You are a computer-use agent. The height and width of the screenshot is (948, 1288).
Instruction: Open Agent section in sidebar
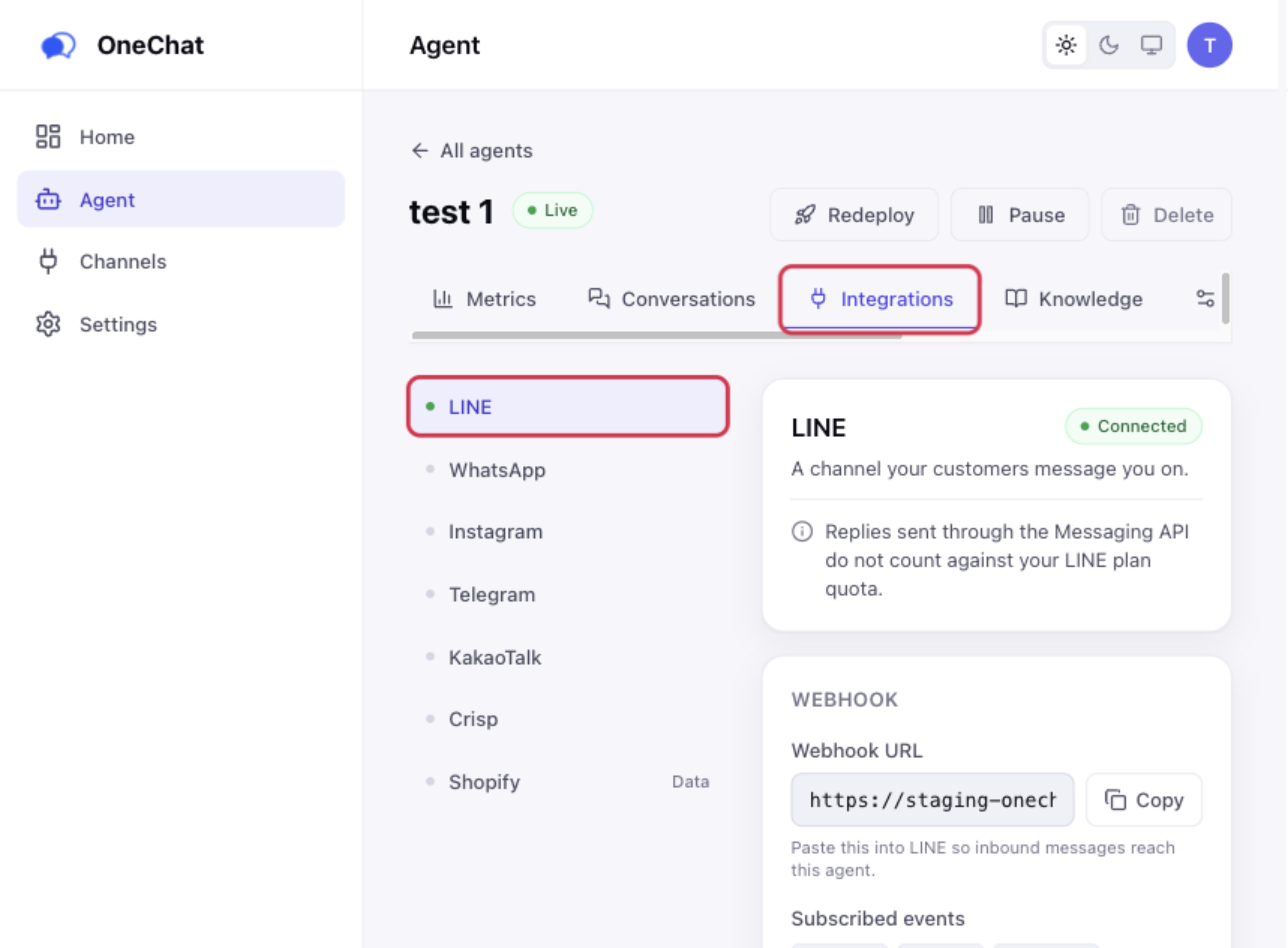181,199
